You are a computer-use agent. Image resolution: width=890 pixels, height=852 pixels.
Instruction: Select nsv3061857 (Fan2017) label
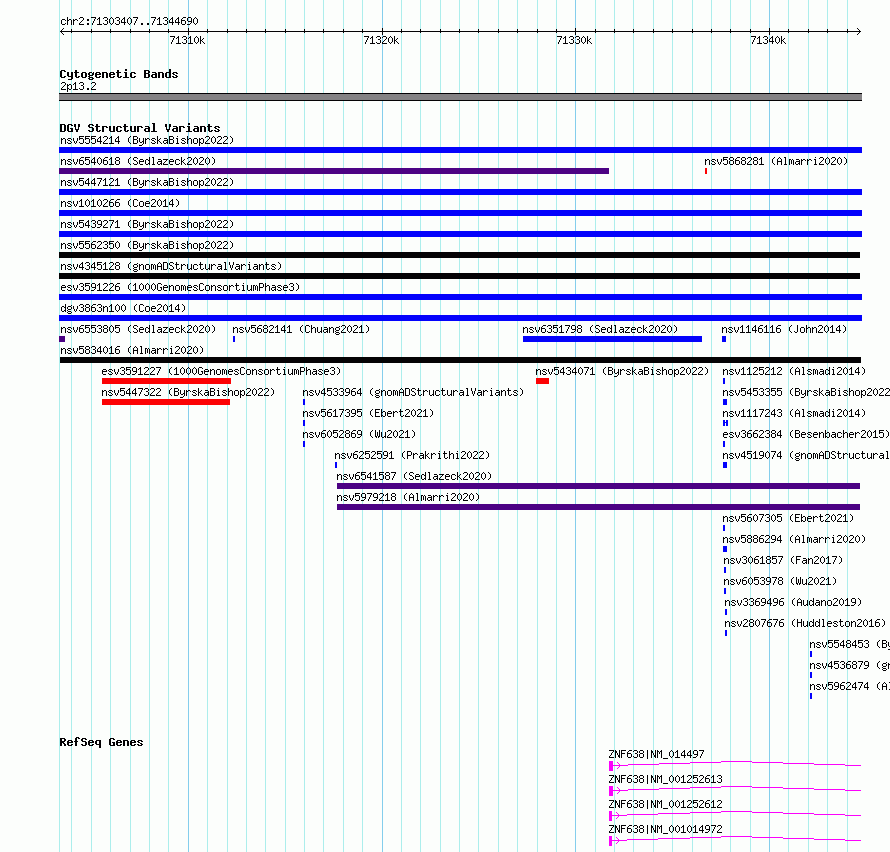coord(783,560)
